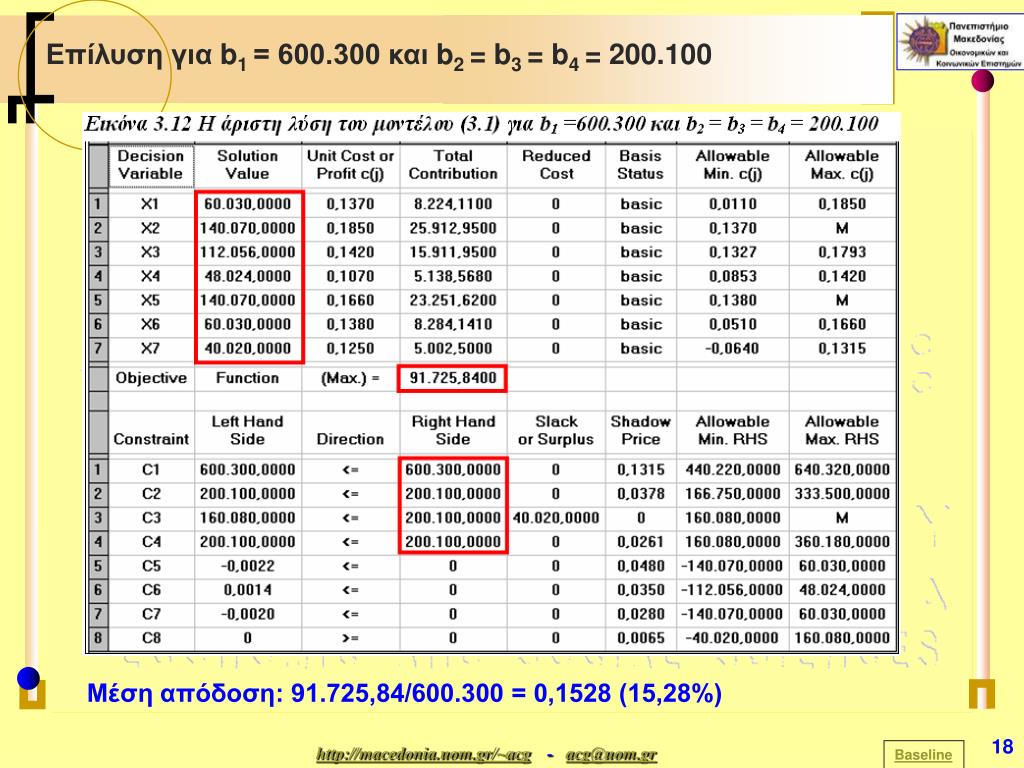This screenshot has width=1024, height=768.
Task: Click the C1 shadow price 0,1315
Action: click(x=641, y=470)
